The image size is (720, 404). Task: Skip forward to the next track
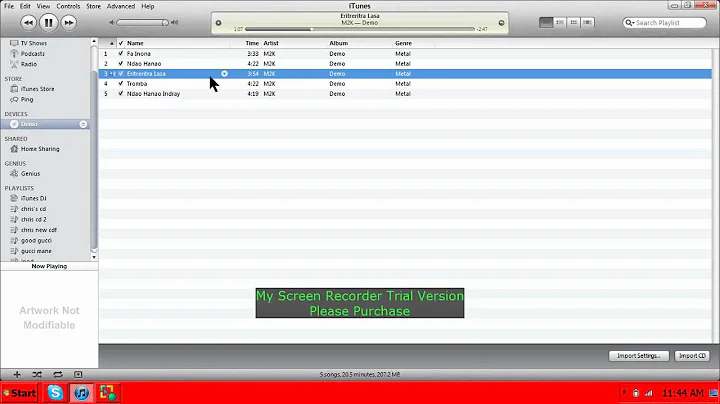pos(68,22)
